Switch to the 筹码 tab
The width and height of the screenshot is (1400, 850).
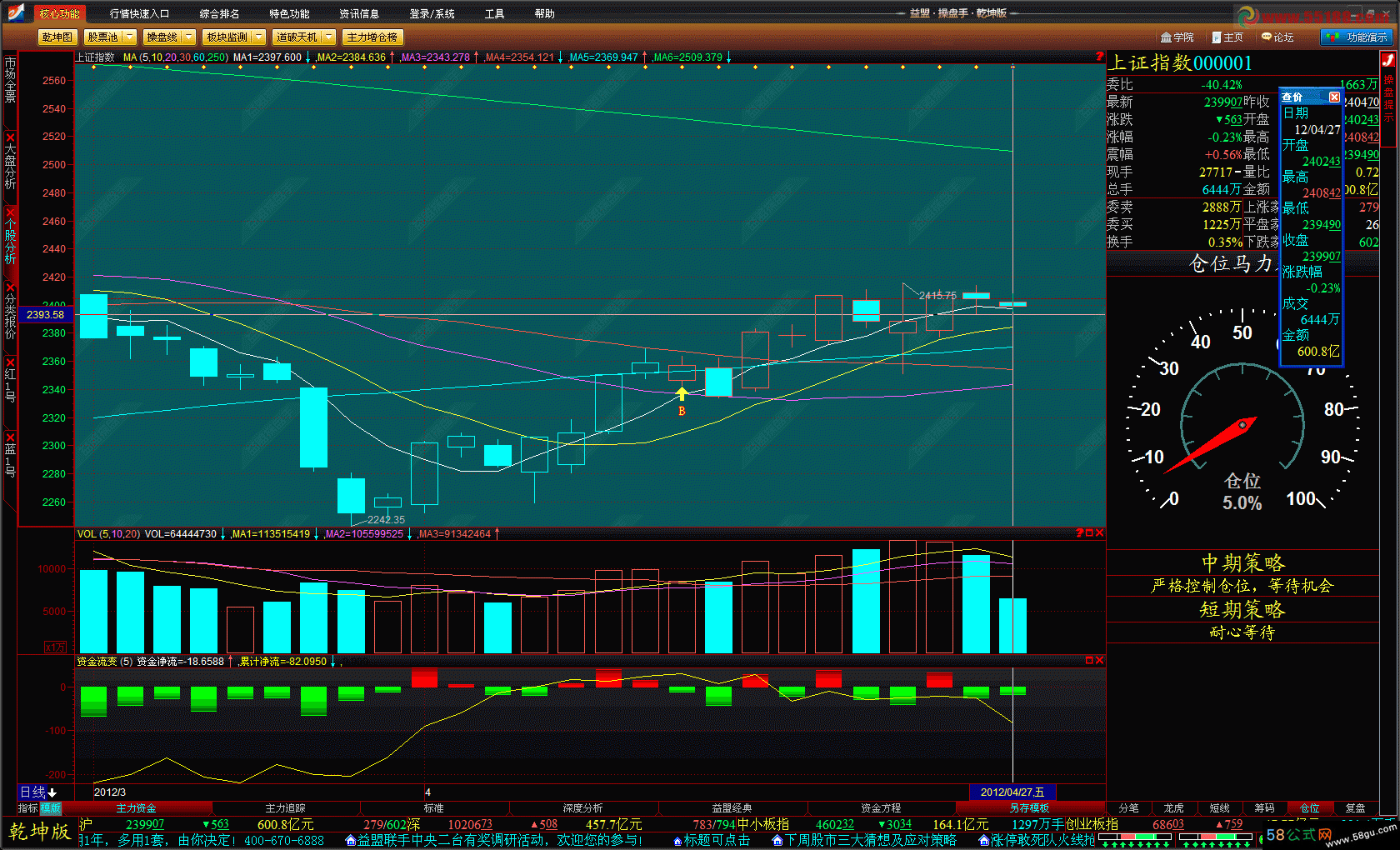pyautogui.click(x=1264, y=807)
